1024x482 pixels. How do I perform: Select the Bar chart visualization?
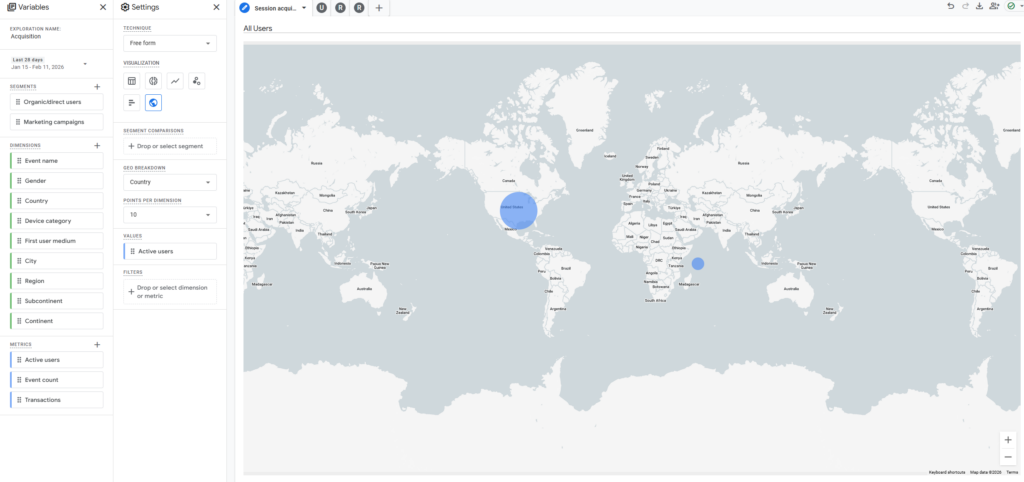(131, 102)
